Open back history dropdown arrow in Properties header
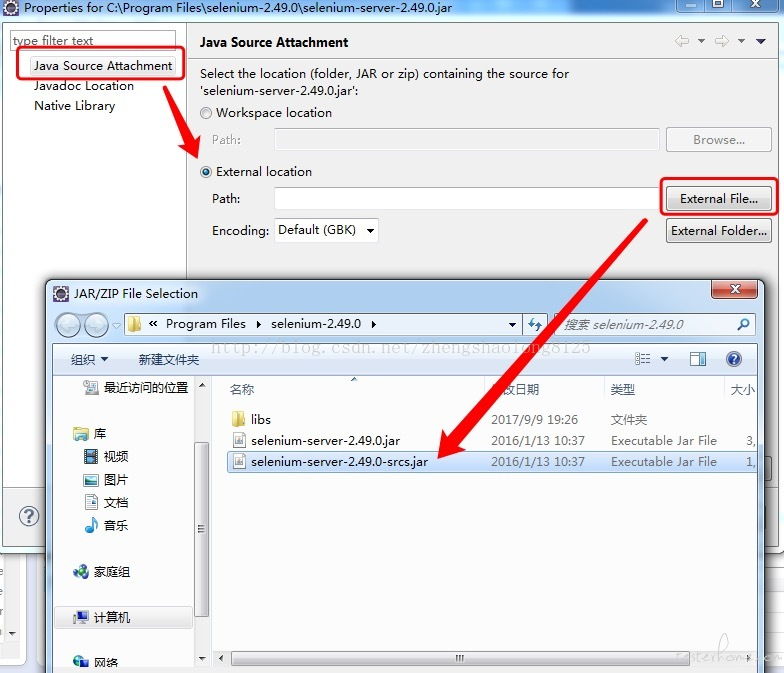The width and height of the screenshot is (784, 673). [x=702, y=41]
